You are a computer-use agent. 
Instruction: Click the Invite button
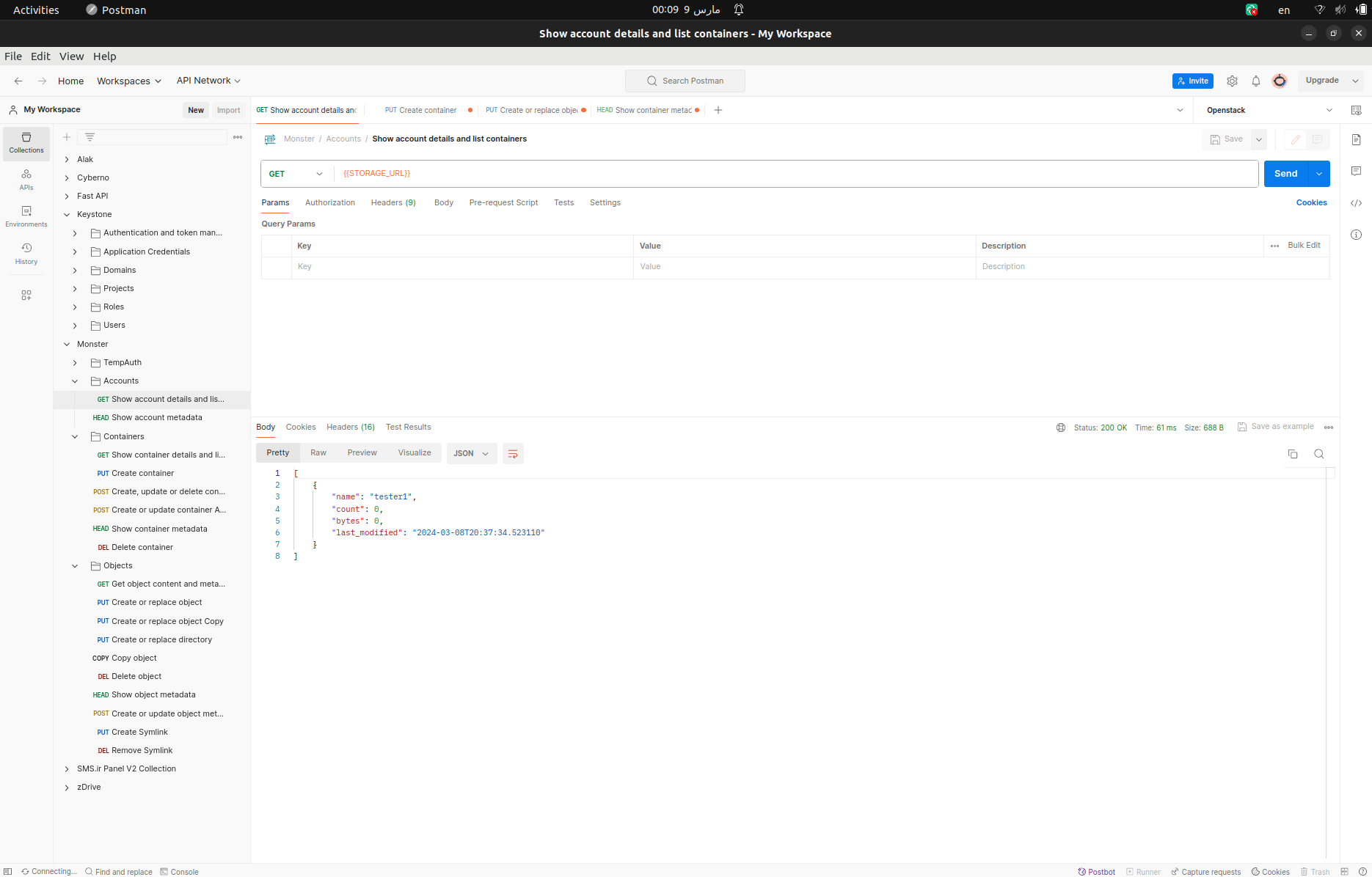pyautogui.click(x=1193, y=81)
